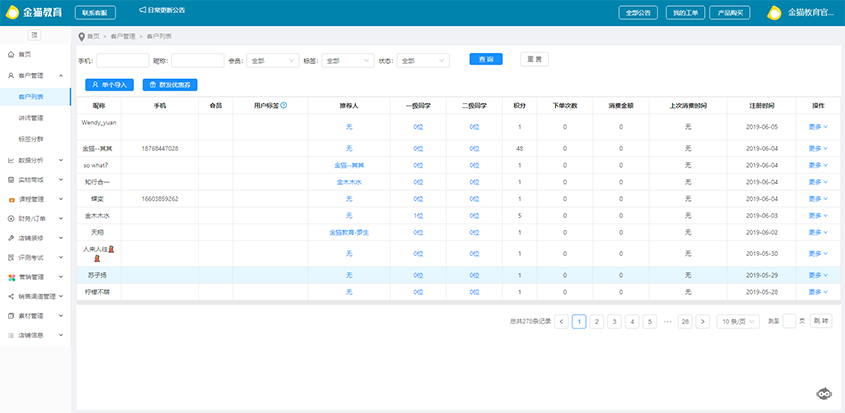845x413 pixels.
Task: Go to the next page arrow
Action: click(x=702, y=321)
